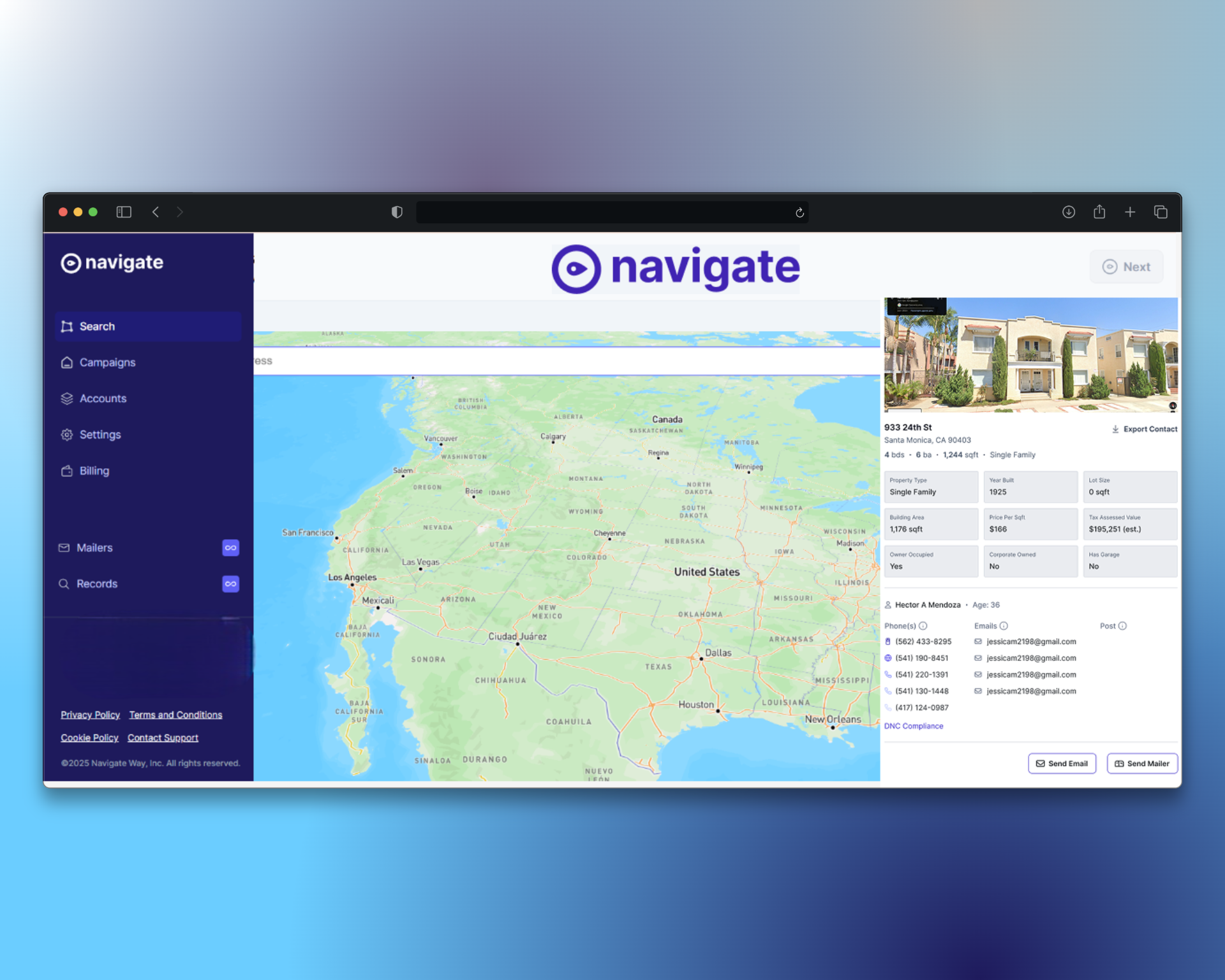Click the Settings gear icon

[x=67, y=434]
